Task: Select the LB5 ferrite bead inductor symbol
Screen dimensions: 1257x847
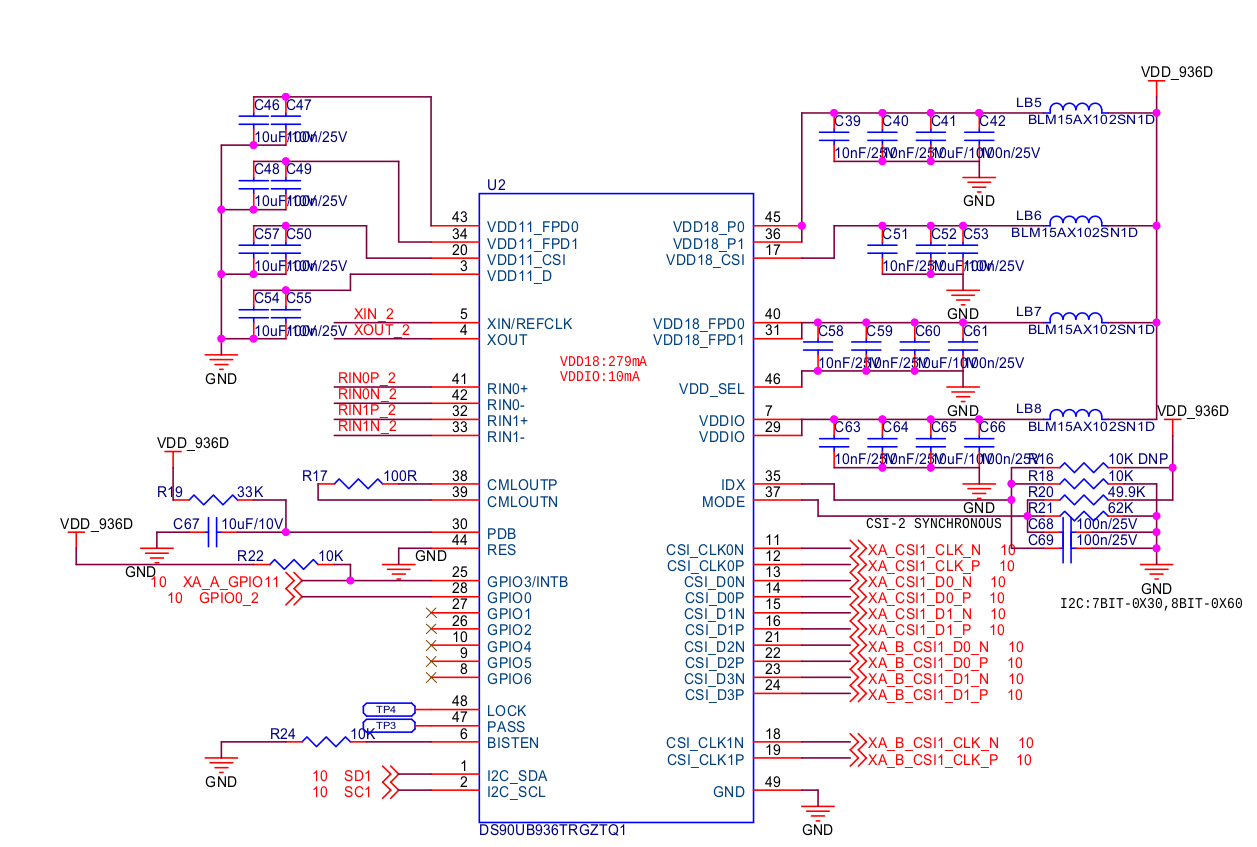Action: click(x=1077, y=108)
